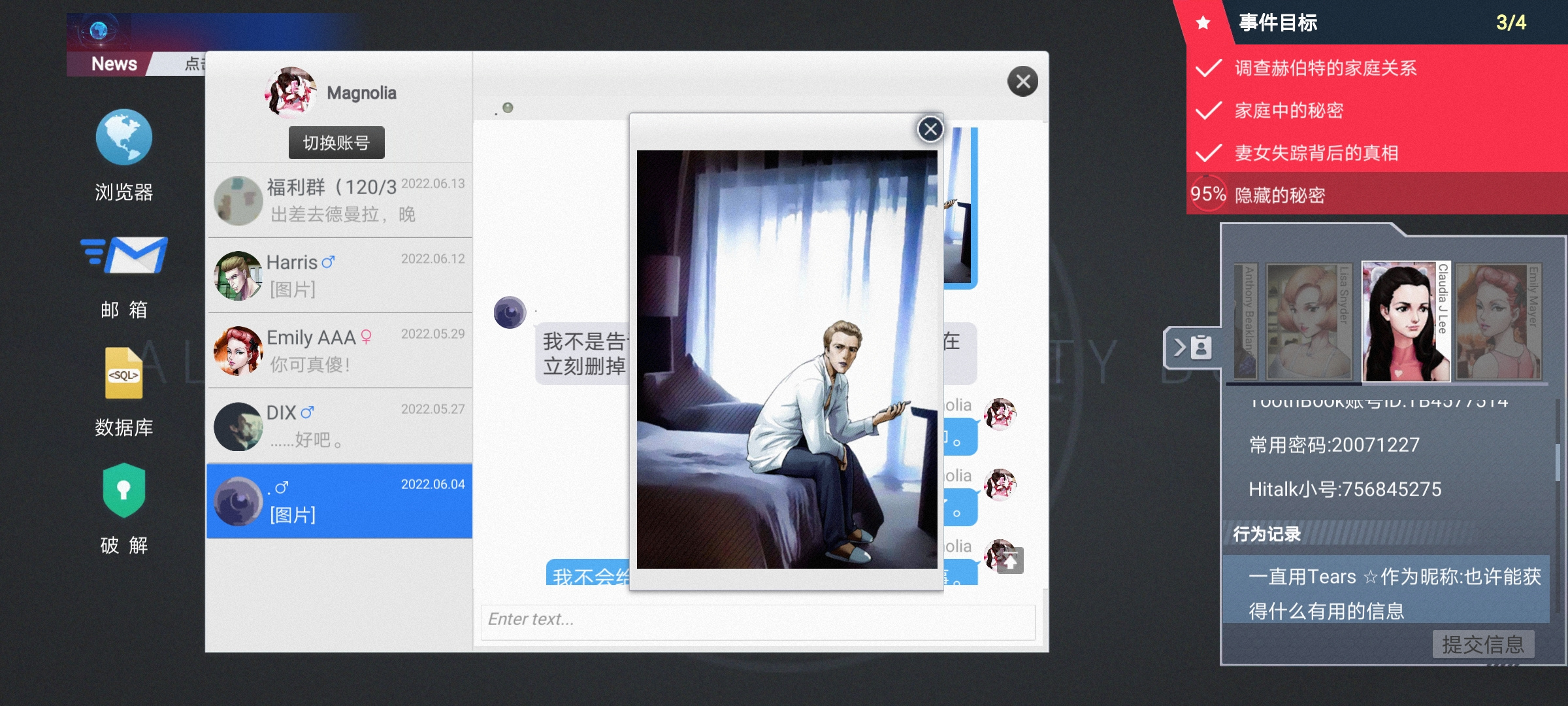
Task: Select the Claudia J Lee character card
Action: point(1406,321)
